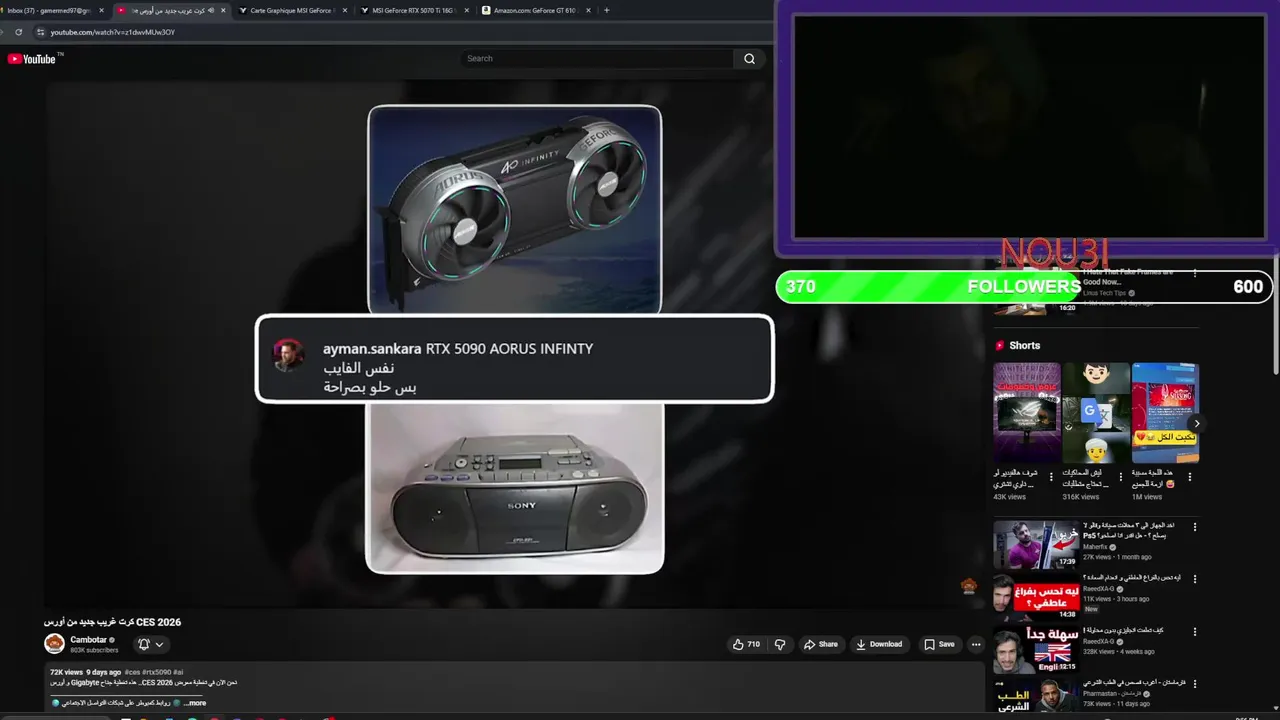Image resolution: width=1280 pixels, height=720 pixels.
Task: Open options for the Maherfix video
Action: click(1194, 527)
